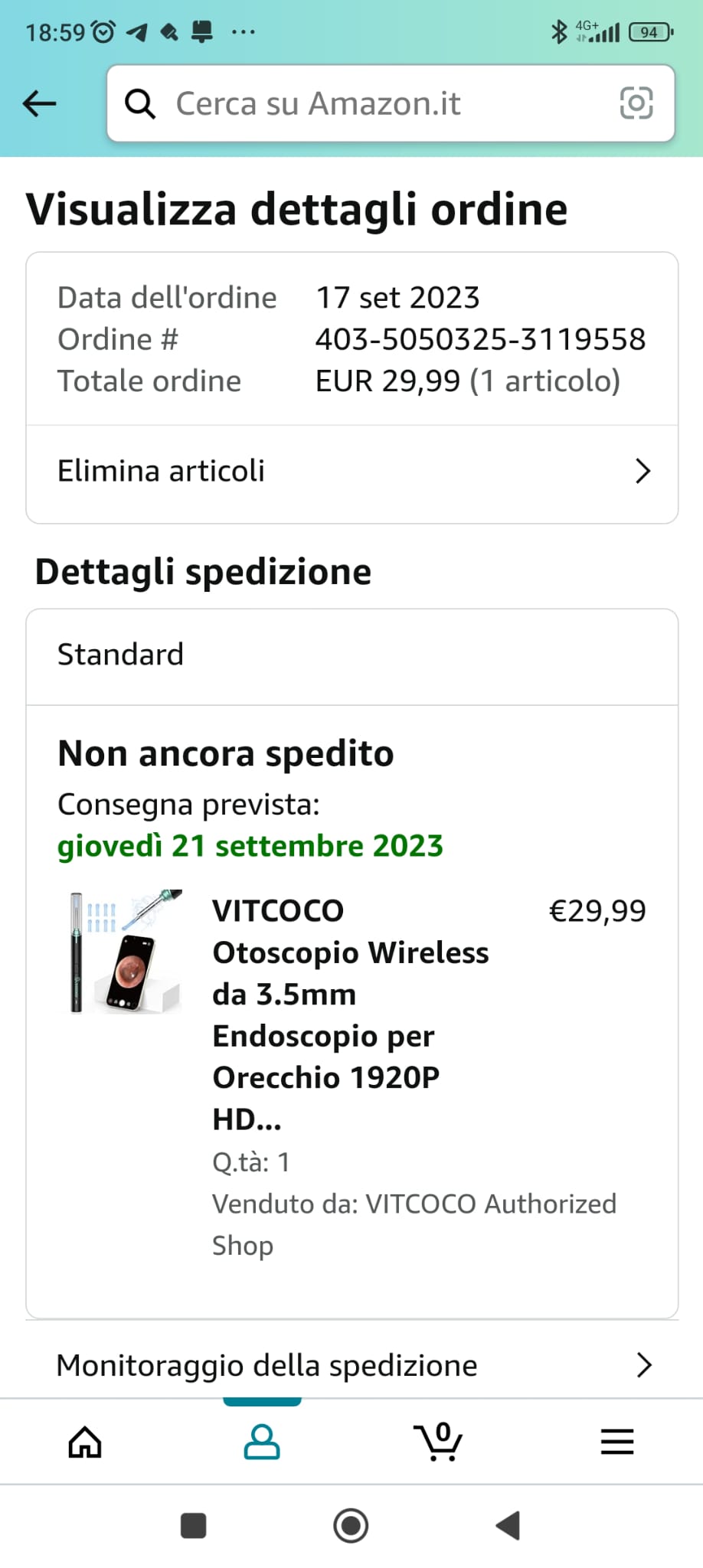Tap the battery indicator in status bar
Screen dimensions: 703x1568
tap(649, 32)
